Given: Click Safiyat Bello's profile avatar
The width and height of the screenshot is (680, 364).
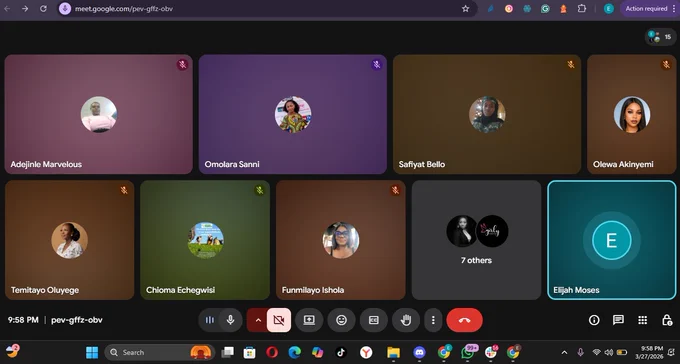Looking at the screenshot, I should point(487,115).
